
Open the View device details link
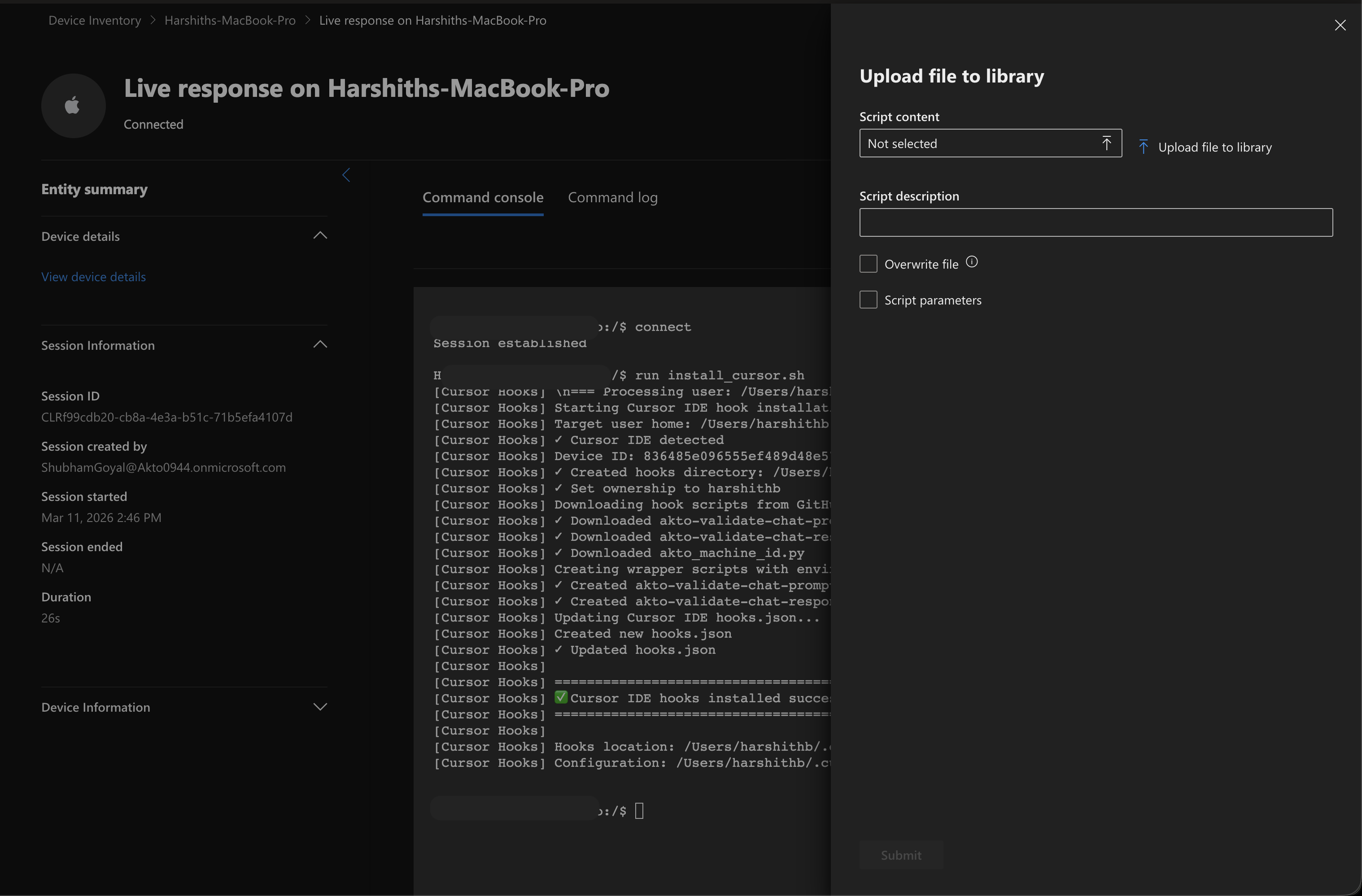[93, 277]
